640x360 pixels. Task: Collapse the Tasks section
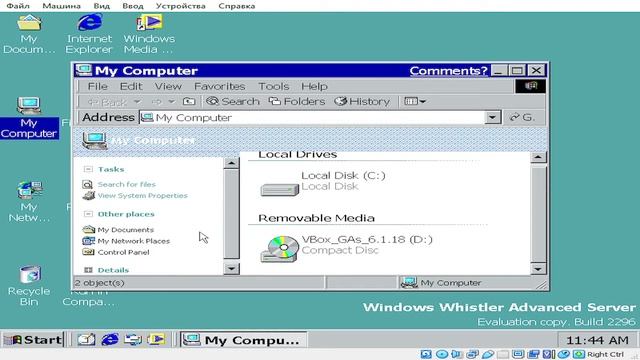click(88, 169)
